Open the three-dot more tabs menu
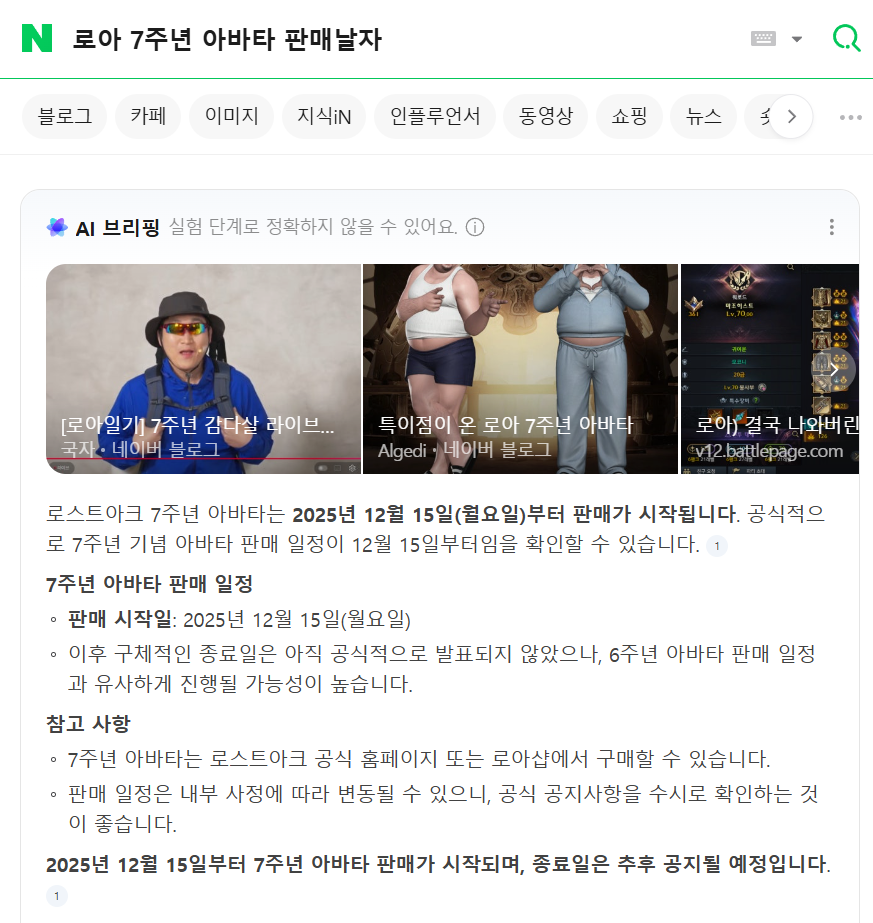Viewport: 873px width, 923px height. (x=851, y=117)
